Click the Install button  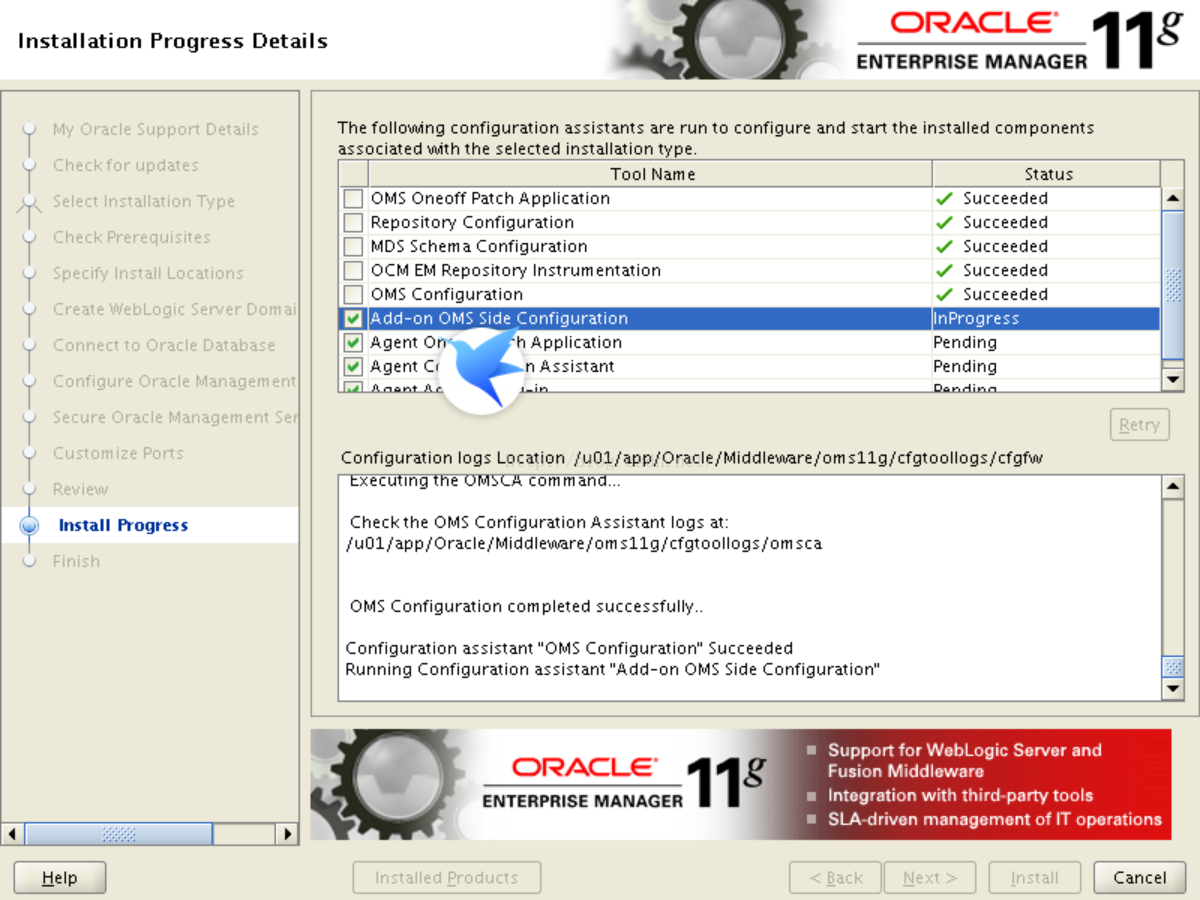[1034, 878]
